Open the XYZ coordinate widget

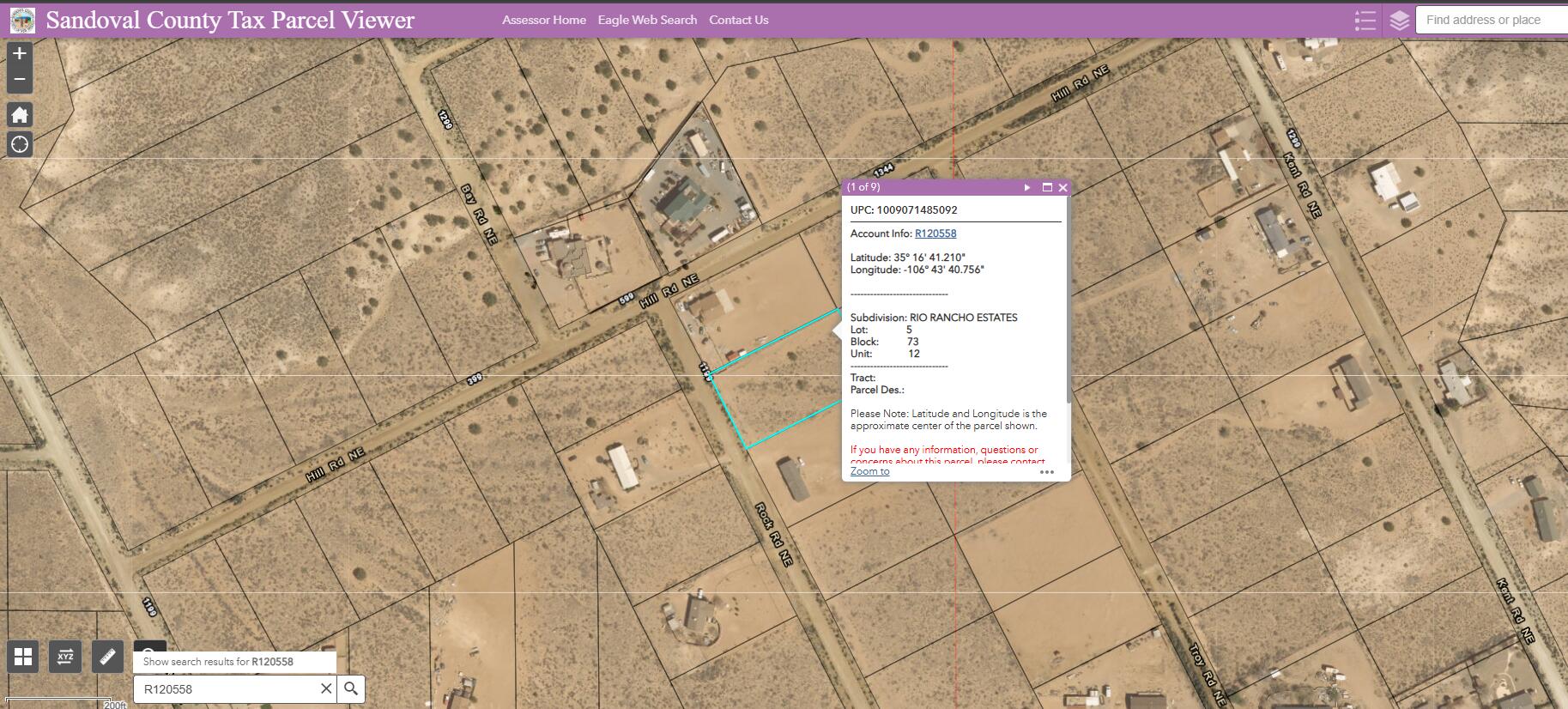click(65, 657)
